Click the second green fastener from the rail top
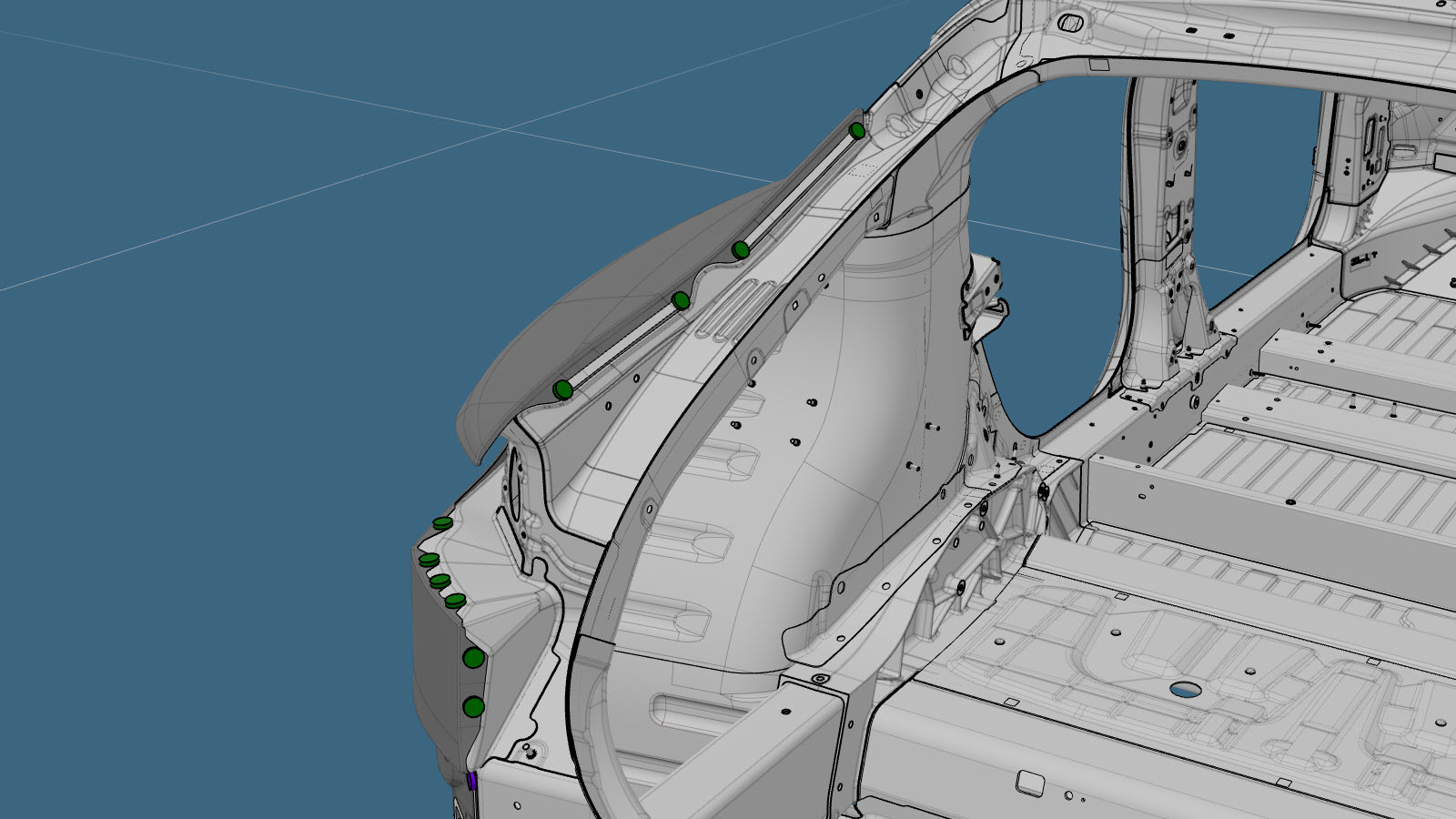The image size is (1456, 819). pyautogui.click(x=741, y=249)
